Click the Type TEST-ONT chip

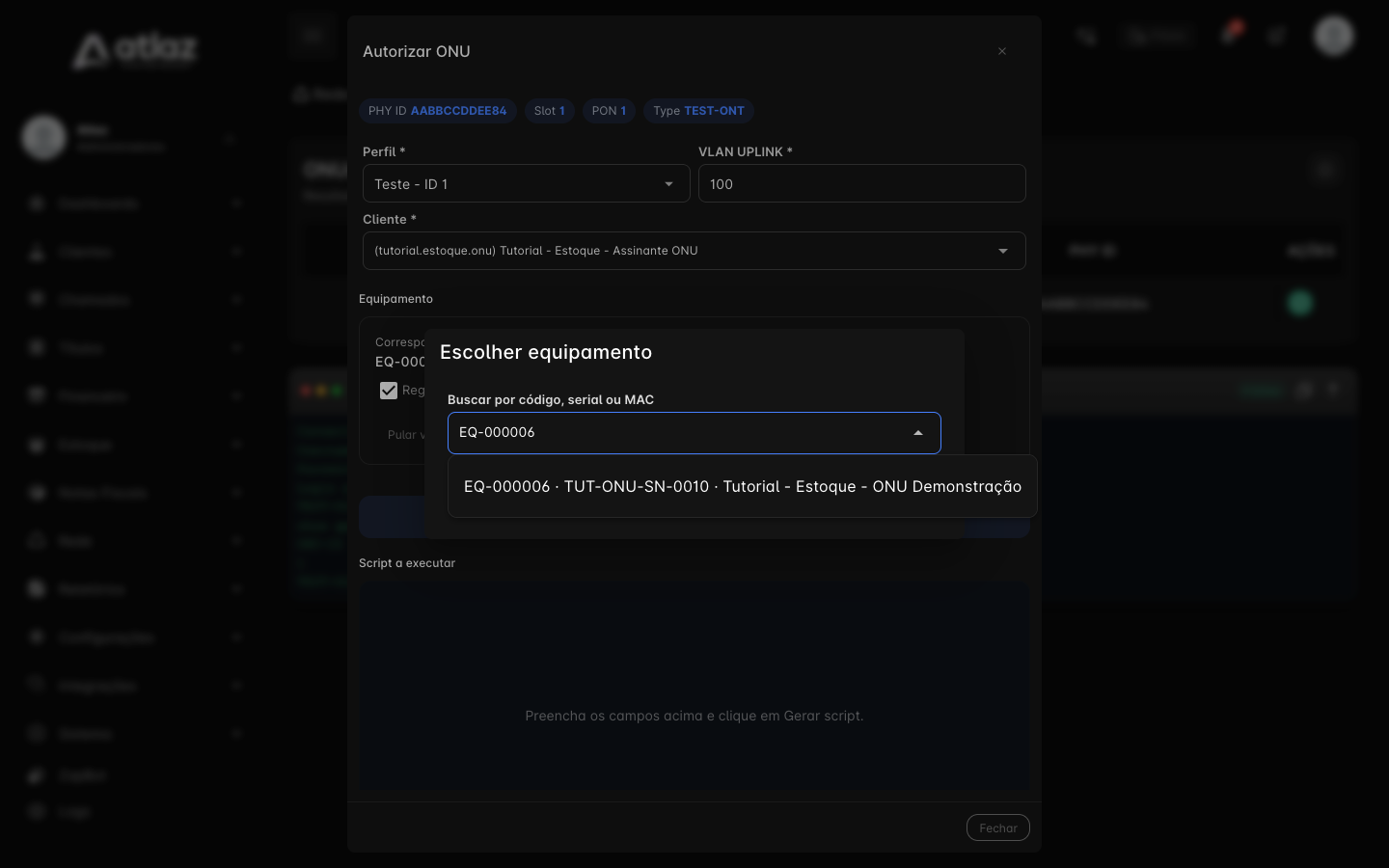click(x=698, y=111)
